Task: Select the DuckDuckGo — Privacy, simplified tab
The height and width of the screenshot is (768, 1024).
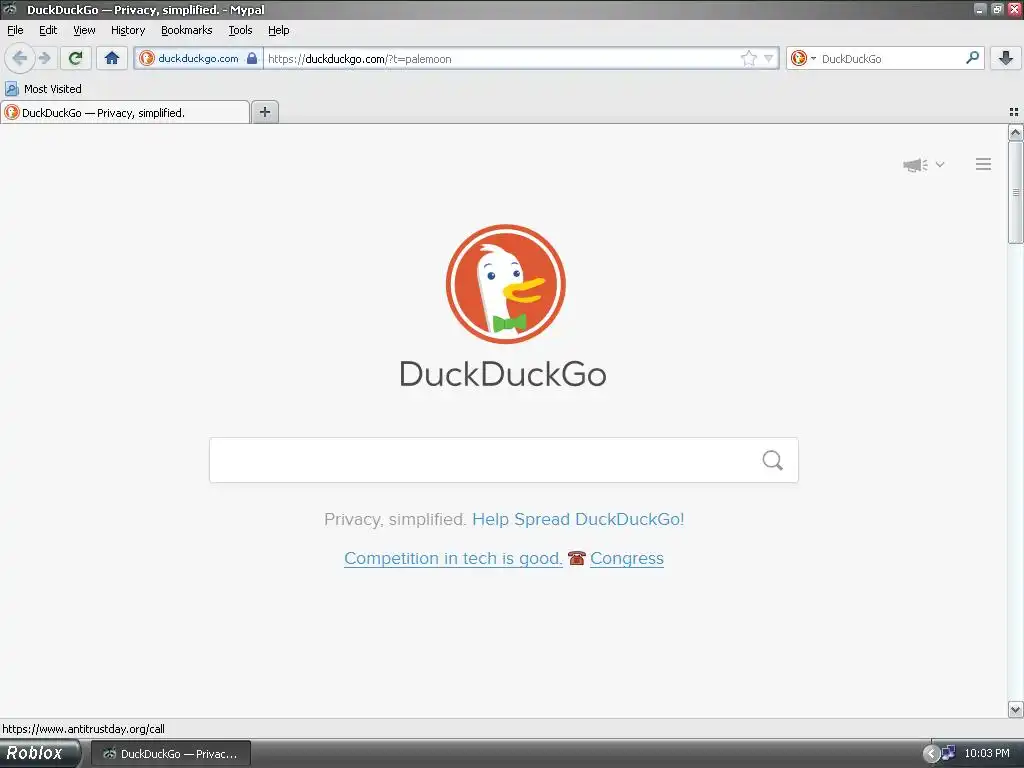Action: 125,112
